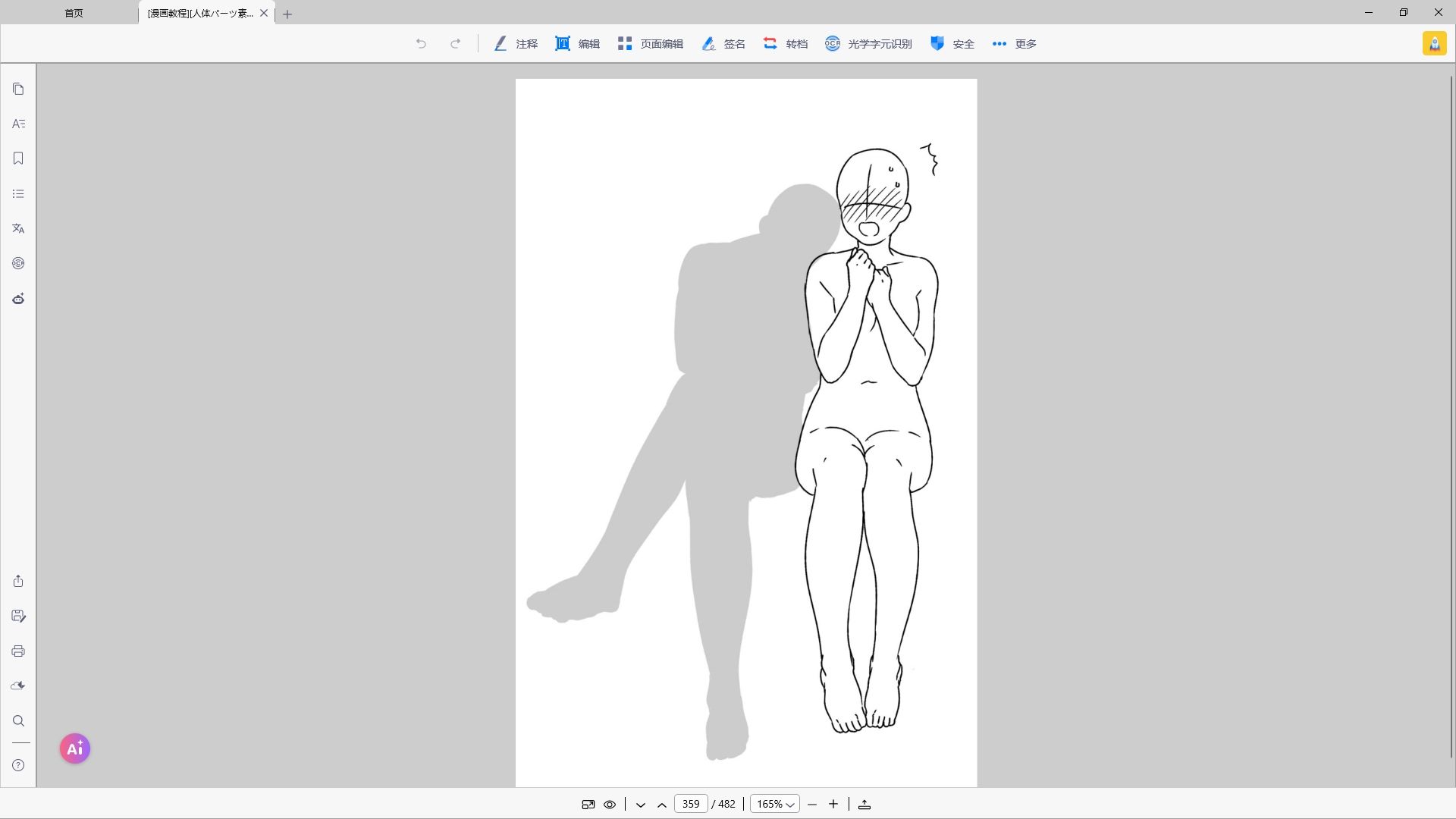Open help via question mark icon
The image size is (1456, 819).
point(18,765)
